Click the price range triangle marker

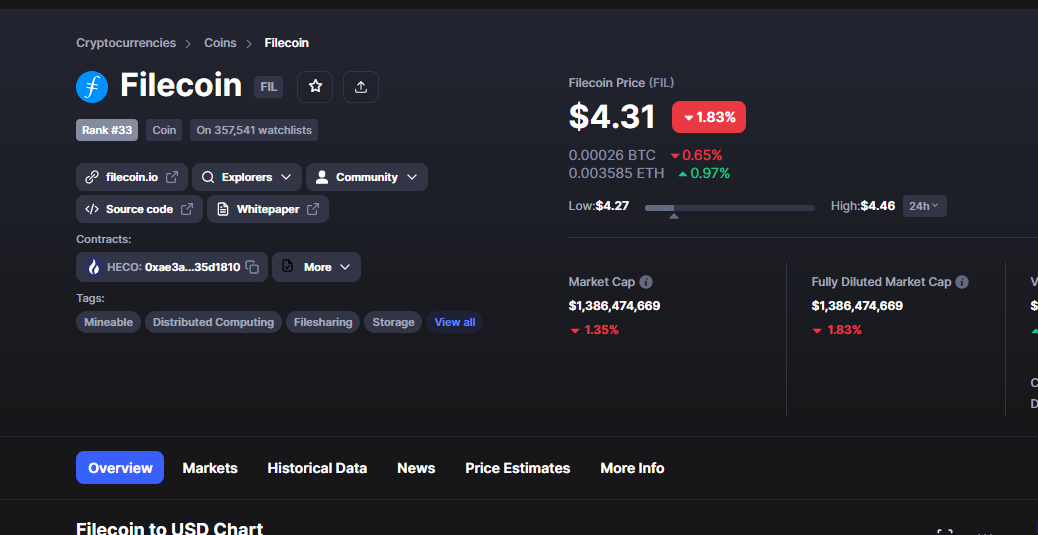673,216
